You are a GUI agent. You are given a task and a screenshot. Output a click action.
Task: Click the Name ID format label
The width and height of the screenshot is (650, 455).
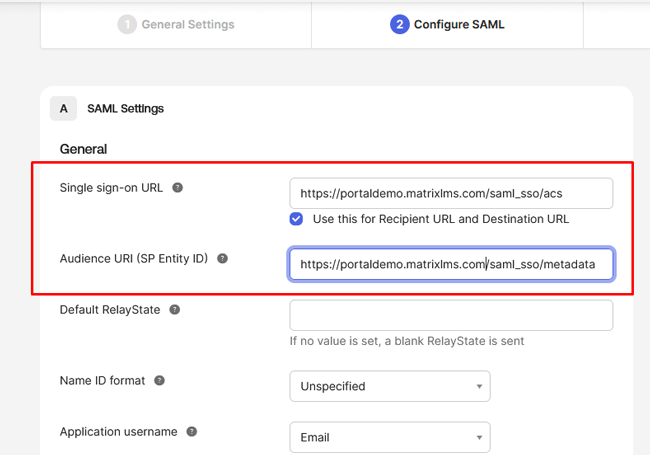(102, 380)
